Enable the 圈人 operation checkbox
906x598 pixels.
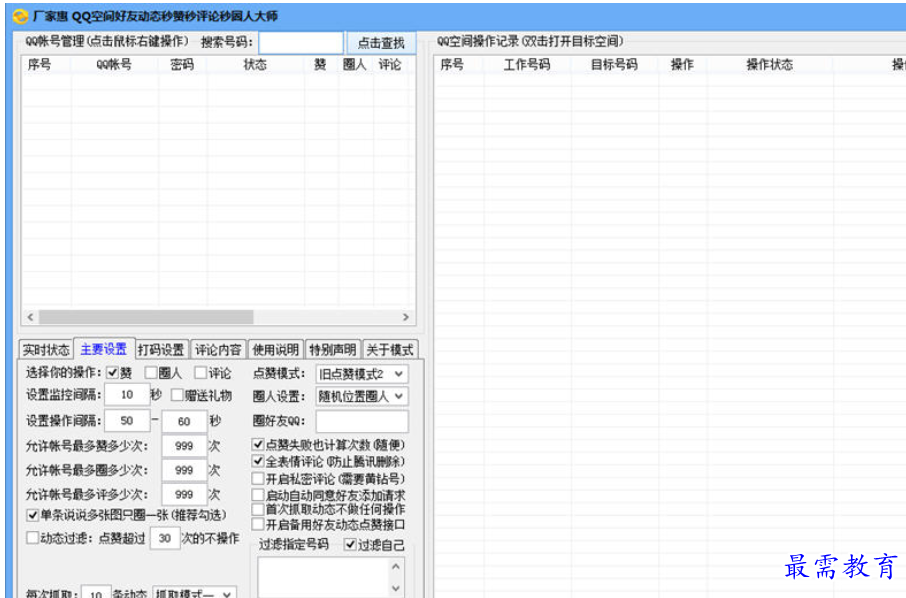pos(151,373)
